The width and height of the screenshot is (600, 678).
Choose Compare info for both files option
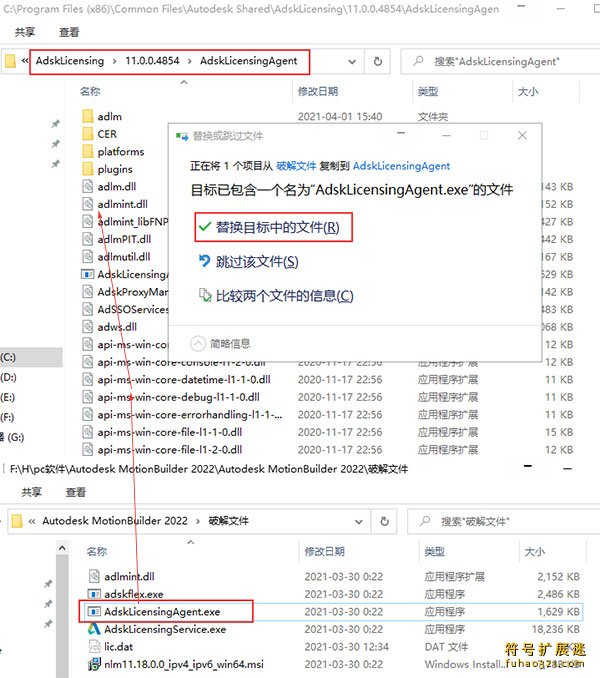[276, 296]
